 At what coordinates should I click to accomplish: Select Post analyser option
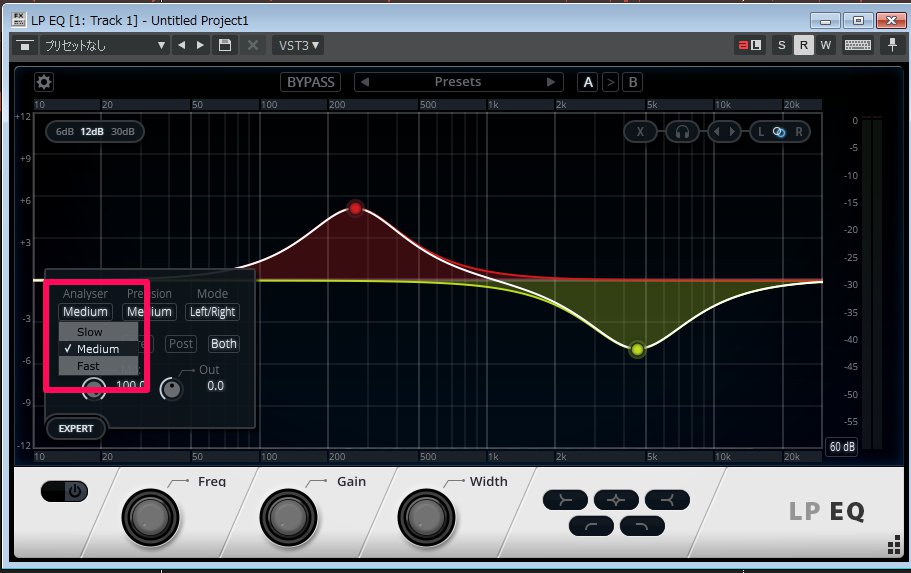181,343
